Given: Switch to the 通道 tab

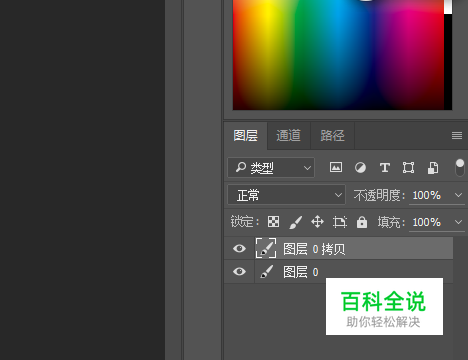Looking at the screenshot, I should pyautogui.click(x=289, y=136).
